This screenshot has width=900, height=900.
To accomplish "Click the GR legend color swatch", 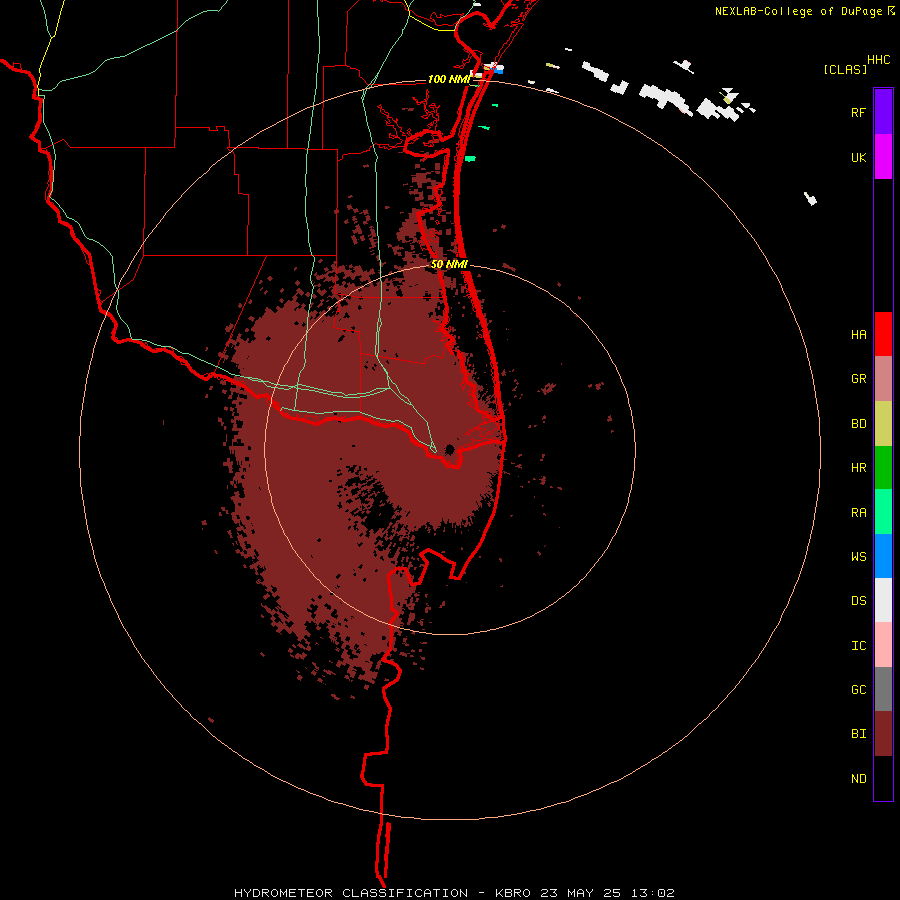I will (883, 379).
